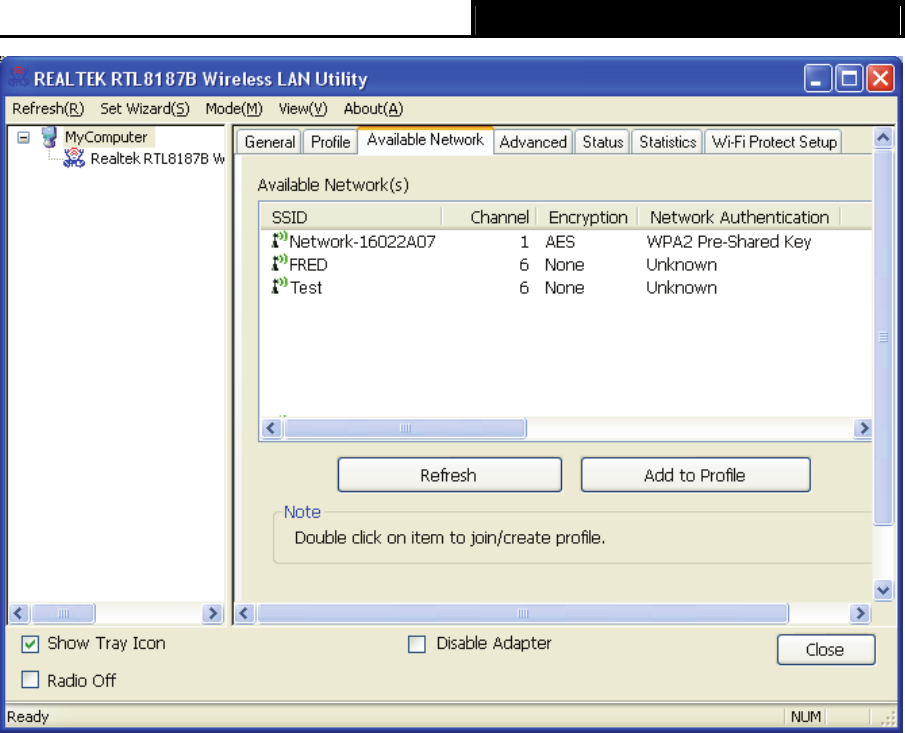This screenshot has height=733, width=905.
Task: Go to the Status tab
Action: tap(603, 142)
